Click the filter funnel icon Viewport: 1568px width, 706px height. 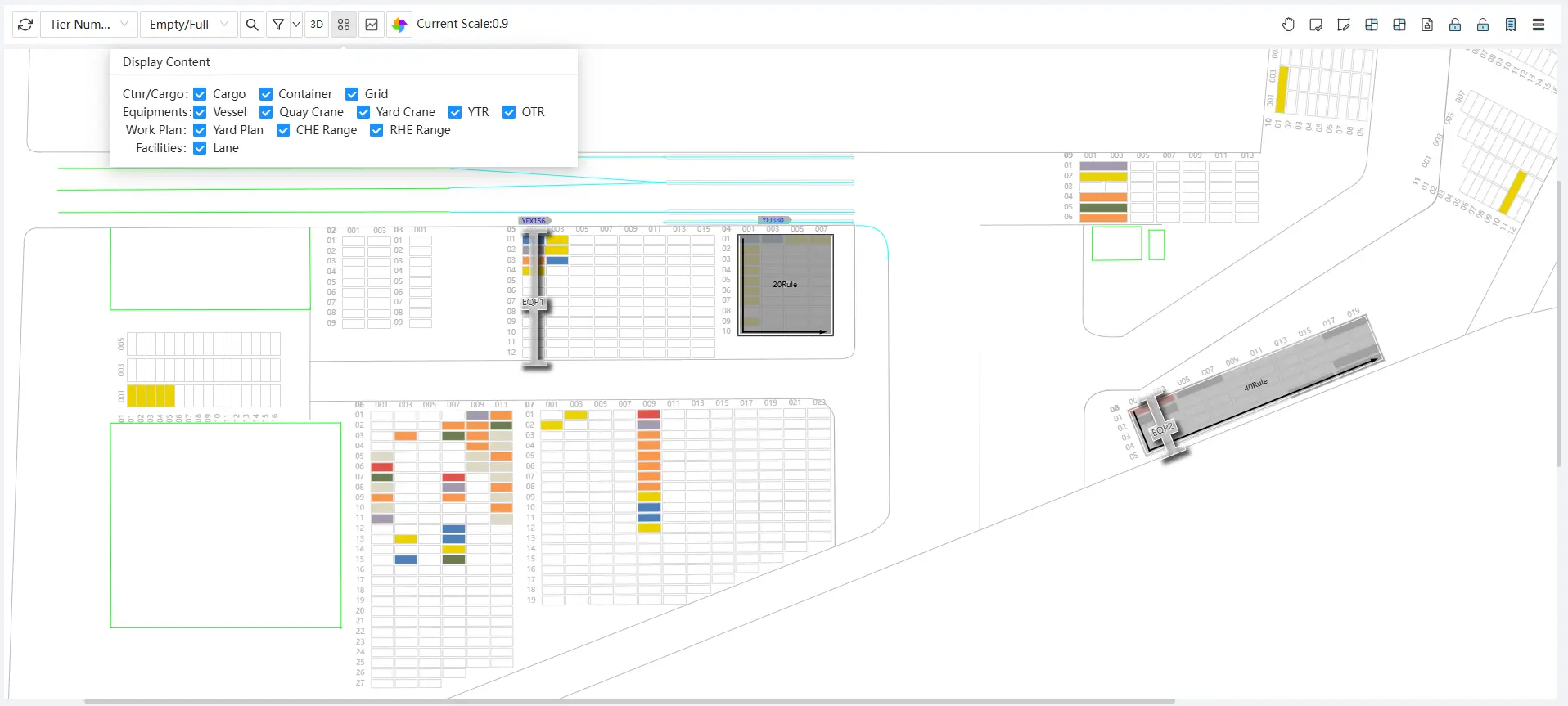coord(278,25)
